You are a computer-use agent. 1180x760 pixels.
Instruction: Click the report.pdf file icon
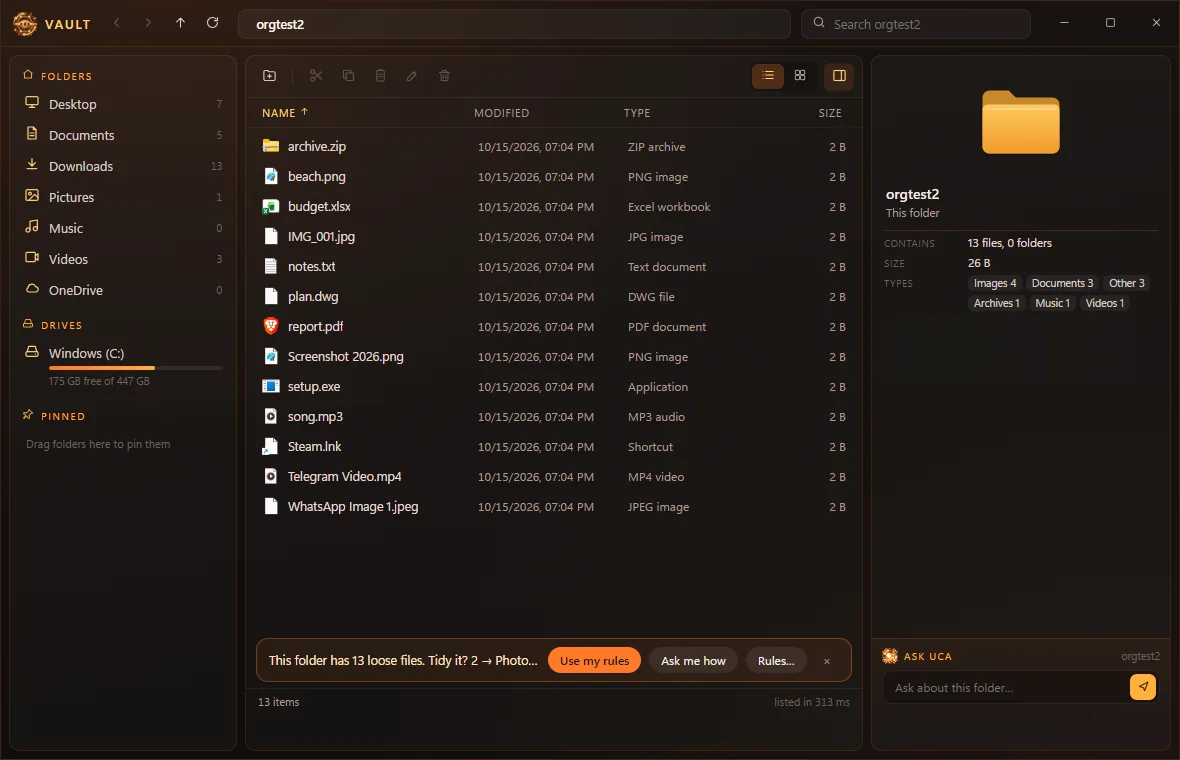click(271, 326)
